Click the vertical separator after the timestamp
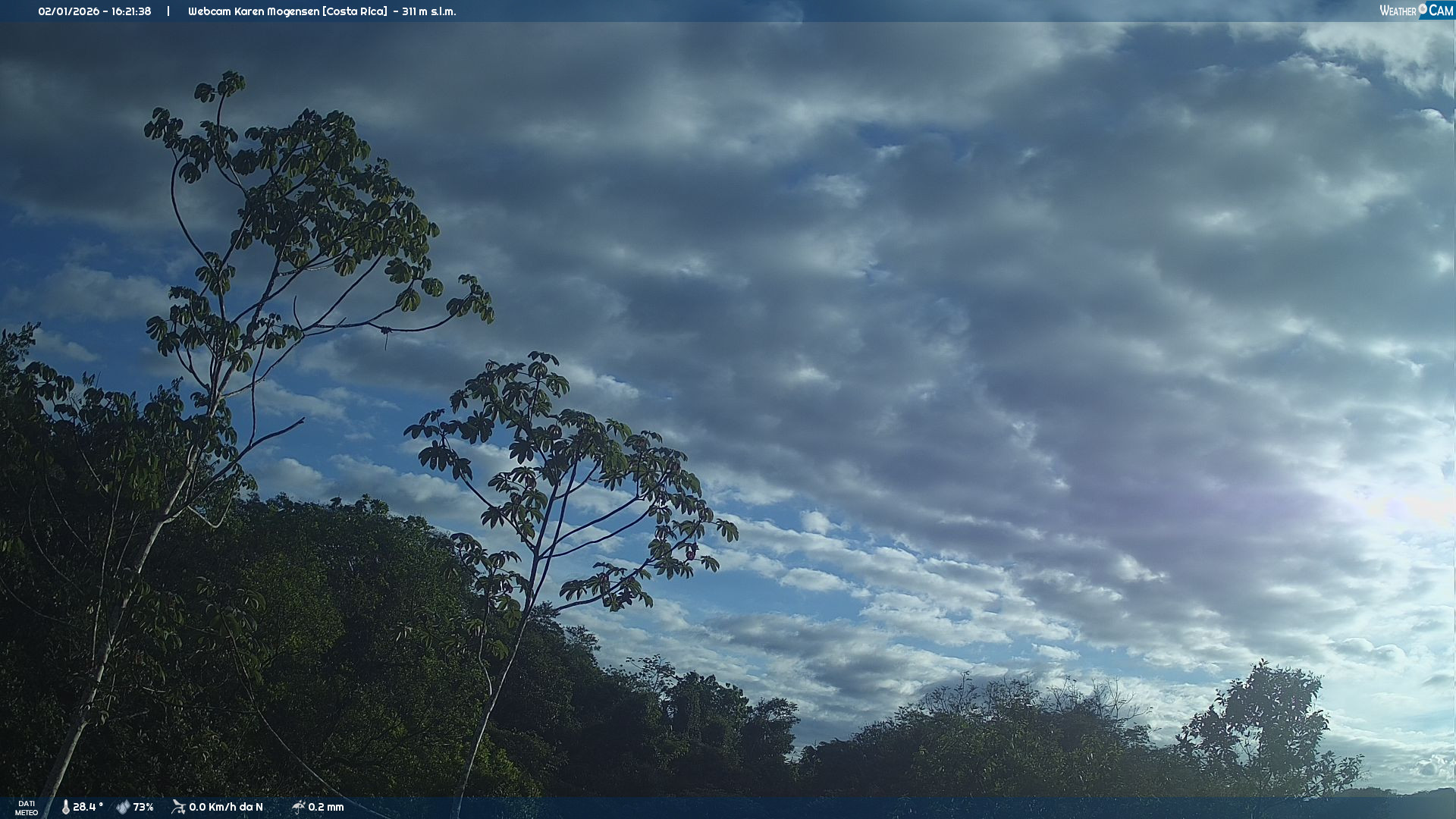The width and height of the screenshot is (1456, 819). (x=168, y=11)
